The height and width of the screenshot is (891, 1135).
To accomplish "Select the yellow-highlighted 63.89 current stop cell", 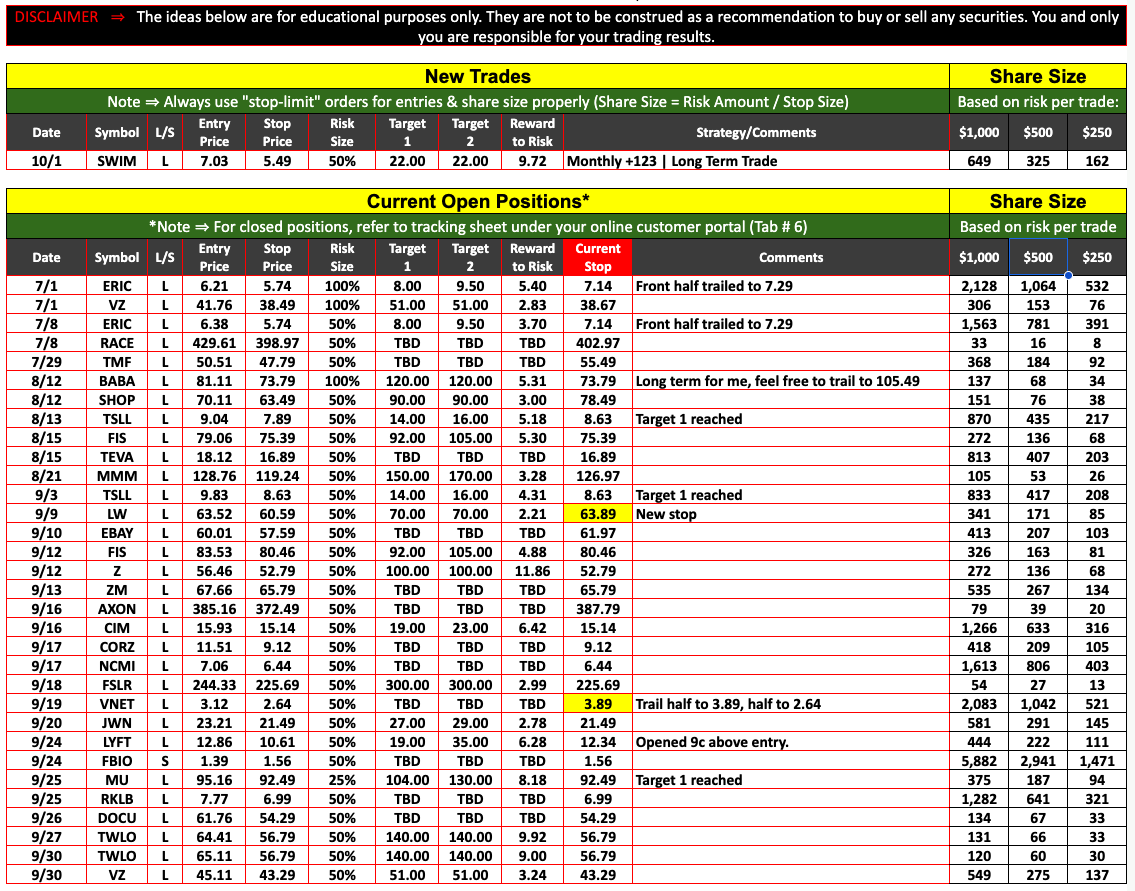I will [x=597, y=514].
